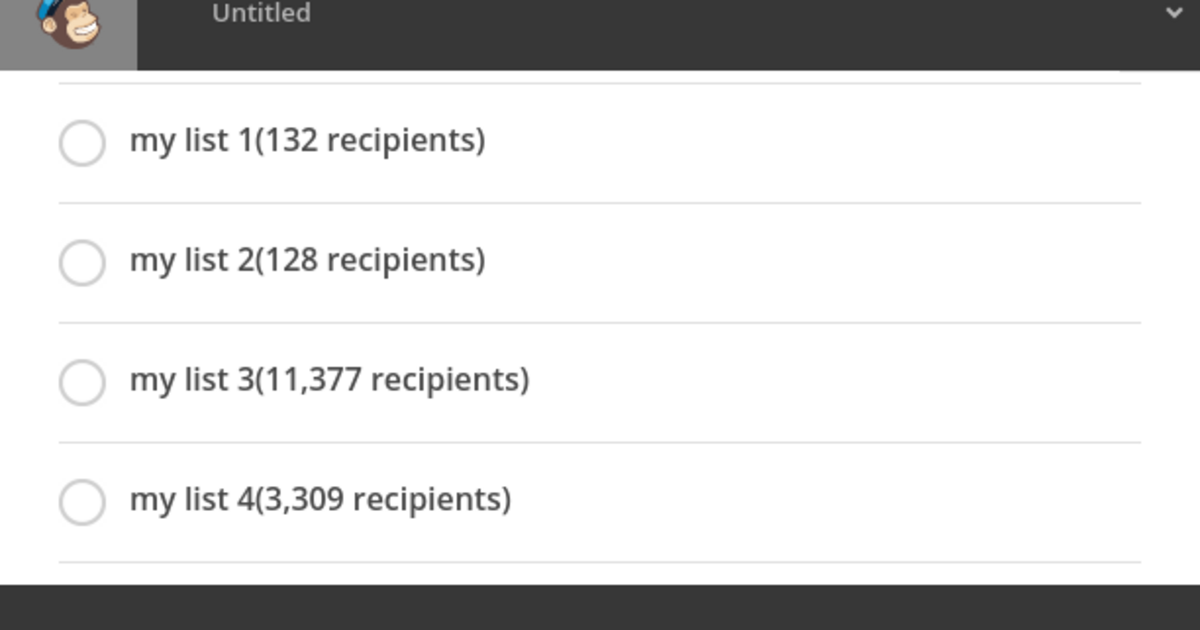Select the my list 1 radio button
Image resolution: width=1200 pixels, height=630 pixels.
[82, 143]
